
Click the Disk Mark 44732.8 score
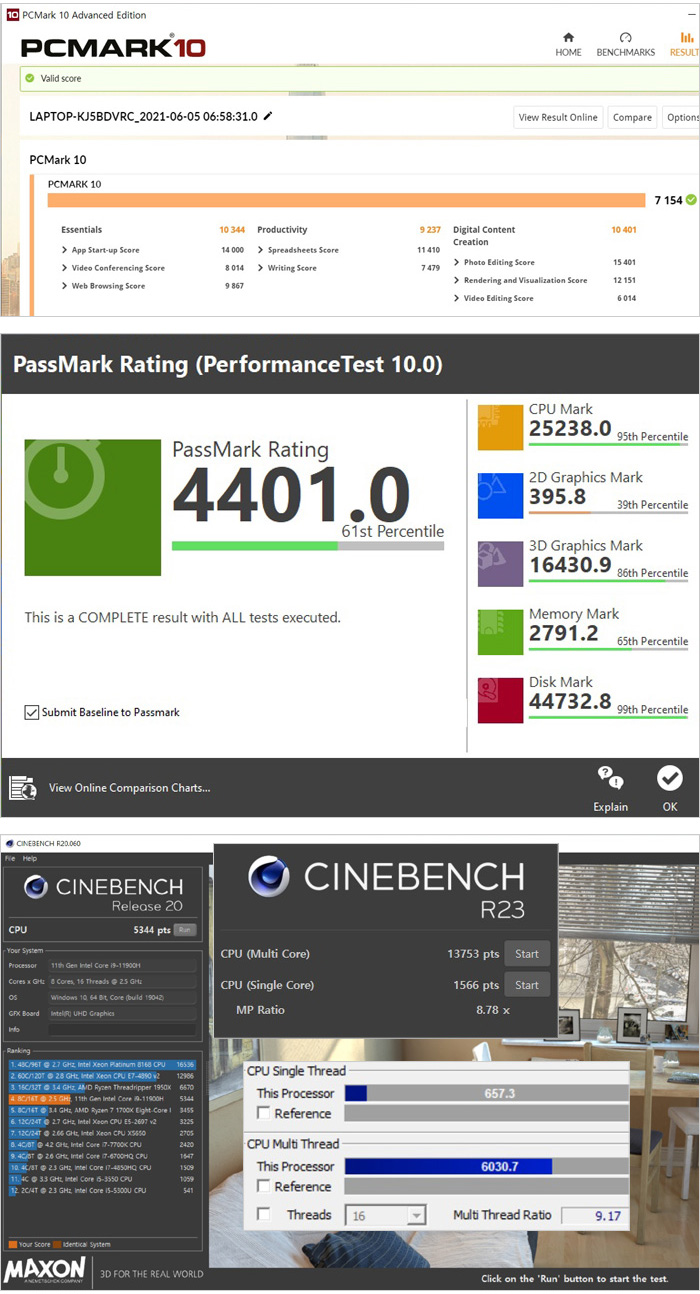570,701
